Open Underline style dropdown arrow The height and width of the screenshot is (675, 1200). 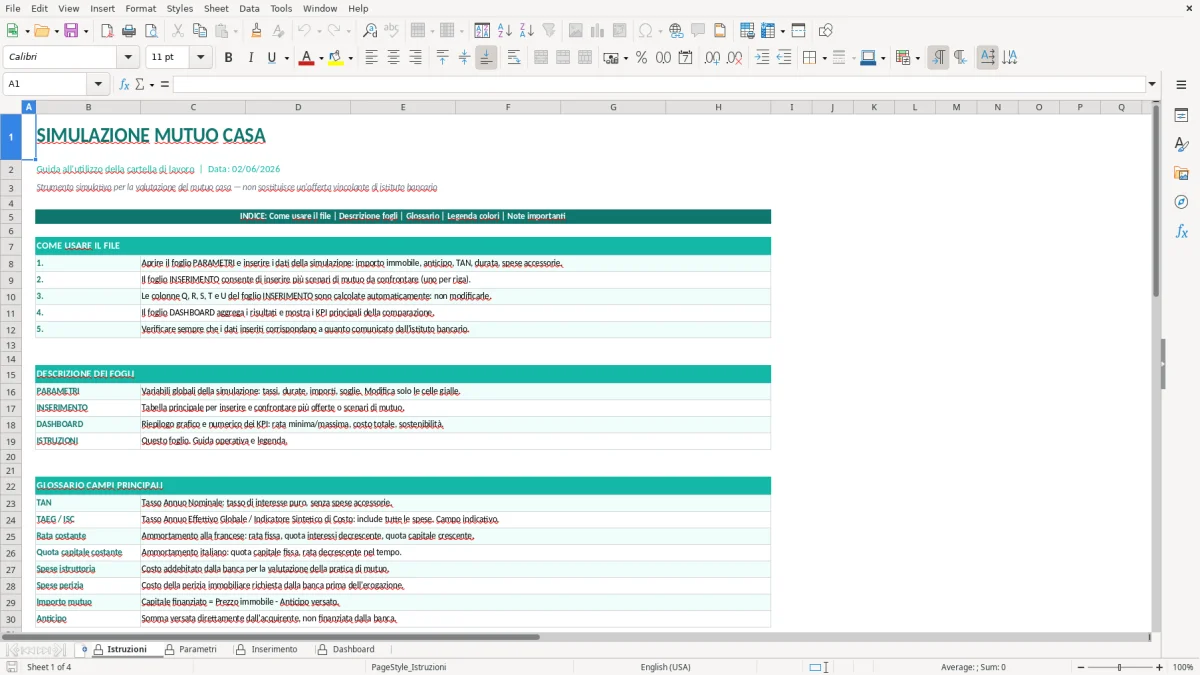pos(286,58)
